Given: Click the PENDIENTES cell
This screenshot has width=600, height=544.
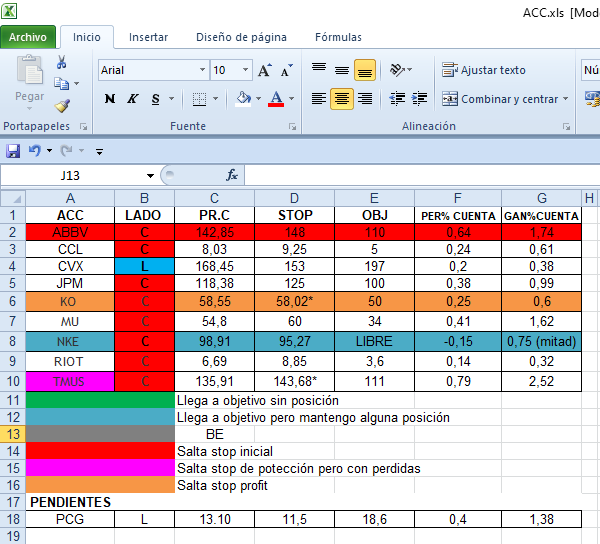Looking at the screenshot, I should pos(70,502).
